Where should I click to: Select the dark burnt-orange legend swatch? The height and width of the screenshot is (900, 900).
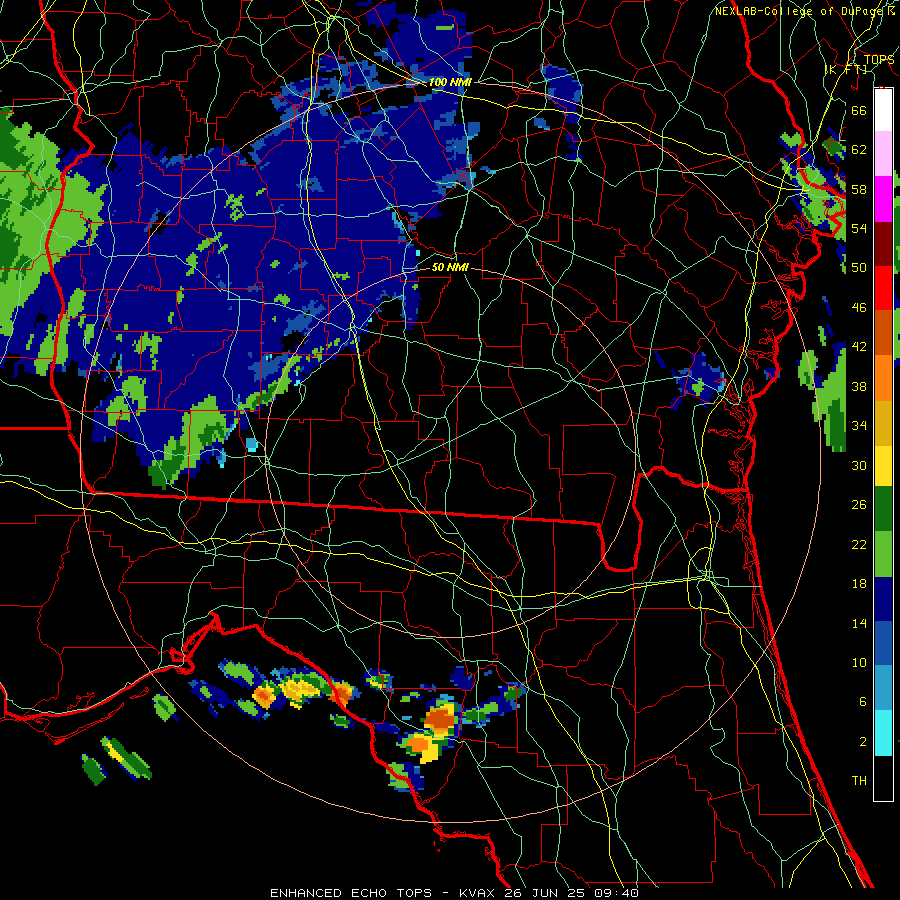click(883, 333)
